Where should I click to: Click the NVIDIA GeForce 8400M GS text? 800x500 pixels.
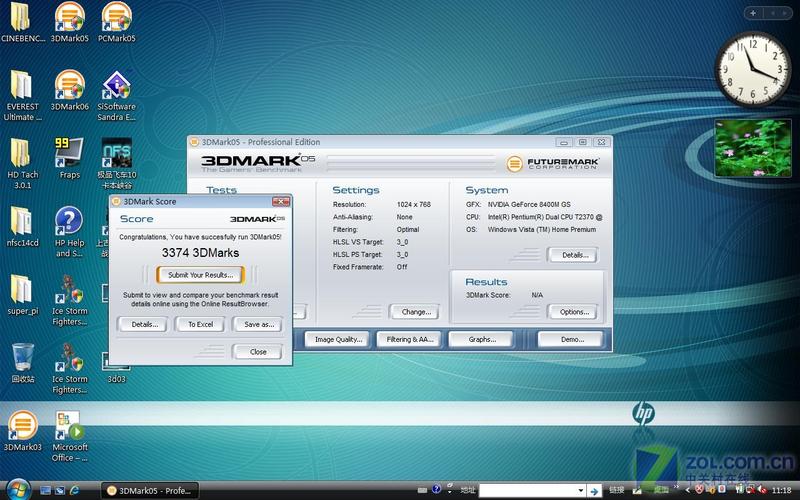(529, 204)
